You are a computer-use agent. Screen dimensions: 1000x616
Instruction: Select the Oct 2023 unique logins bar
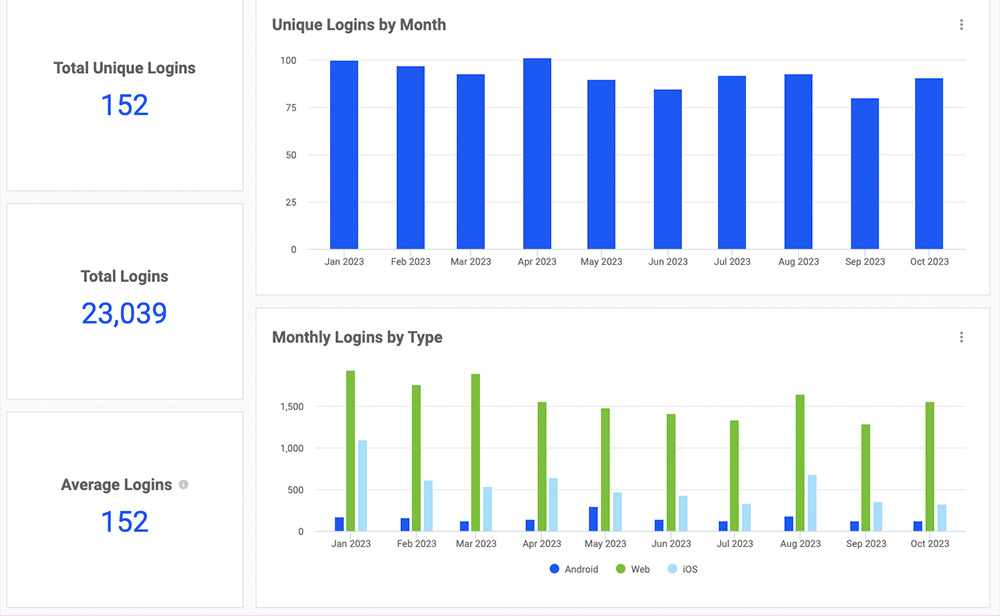coord(929,164)
